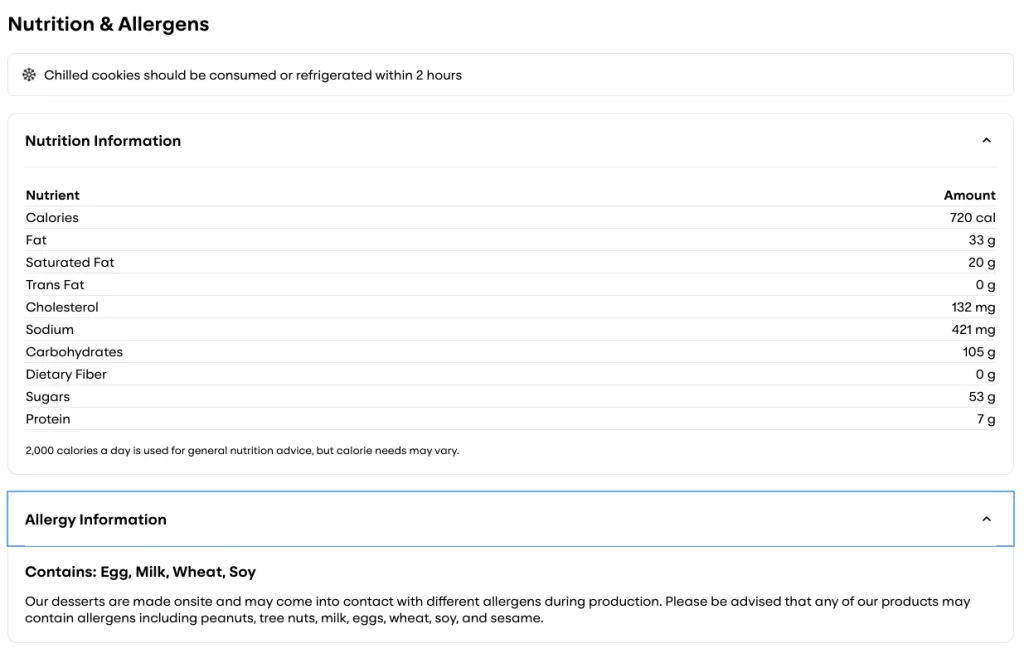Click the snowflake chilled icon
The width and height of the screenshot is (1024, 653).
click(x=29, y=75)
